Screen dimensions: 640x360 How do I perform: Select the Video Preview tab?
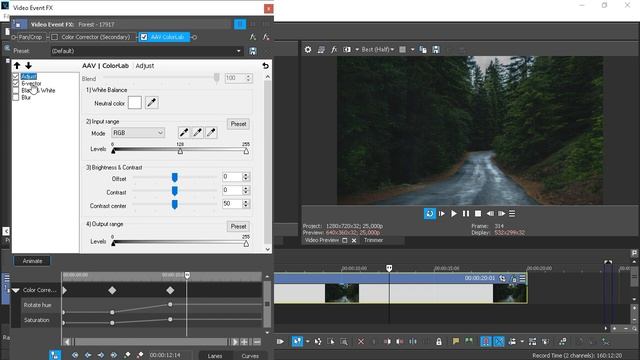coord(322,240)
